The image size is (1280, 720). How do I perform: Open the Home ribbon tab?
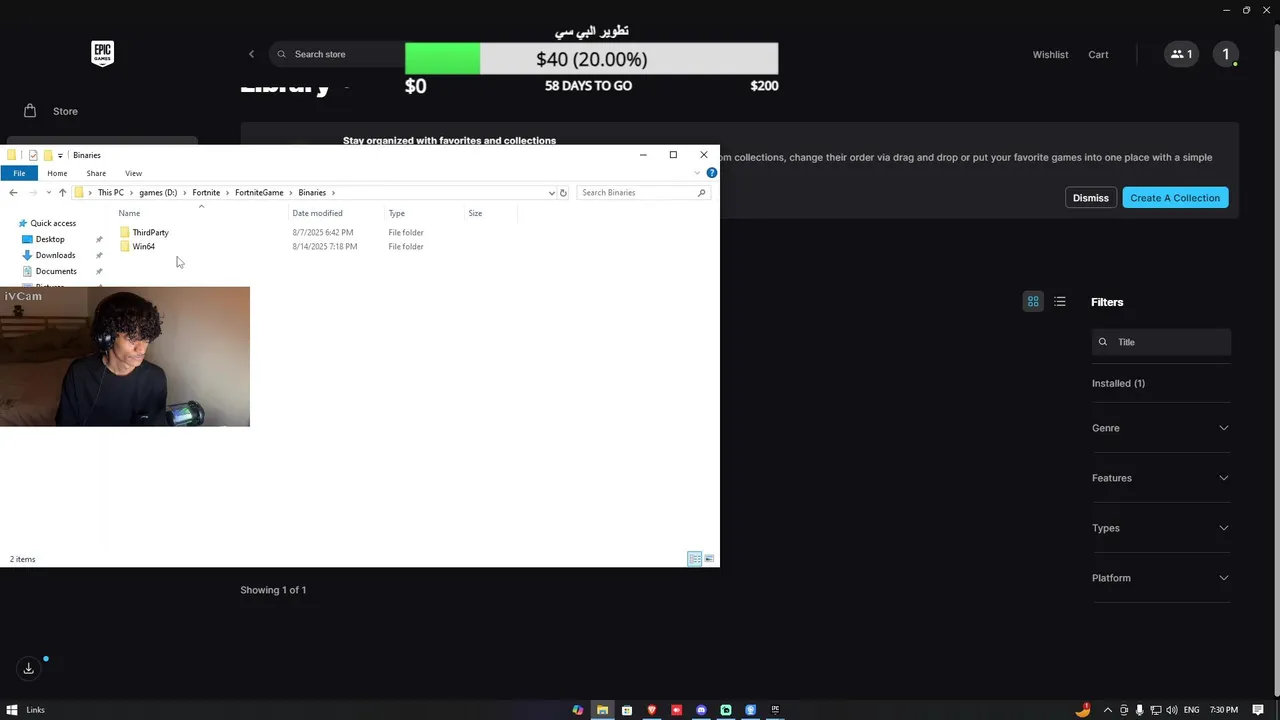point(57,173)
